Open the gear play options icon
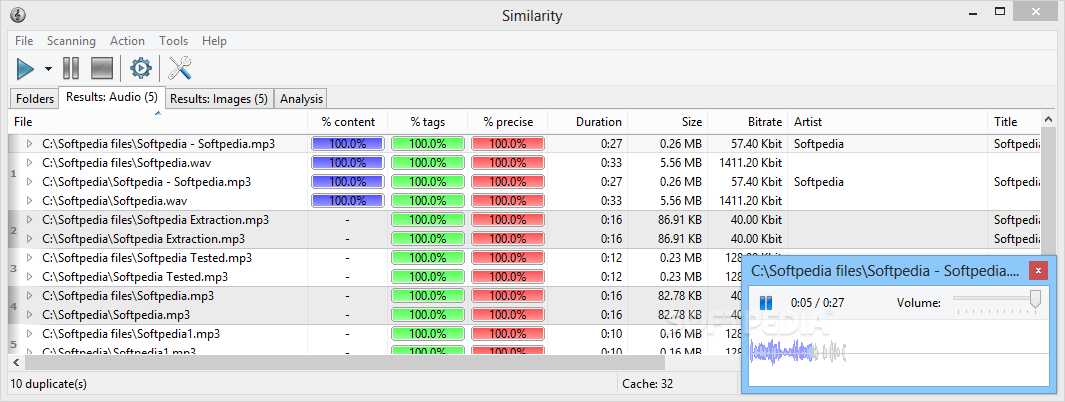Screen dimensions: 1065x402 point(140,68)
